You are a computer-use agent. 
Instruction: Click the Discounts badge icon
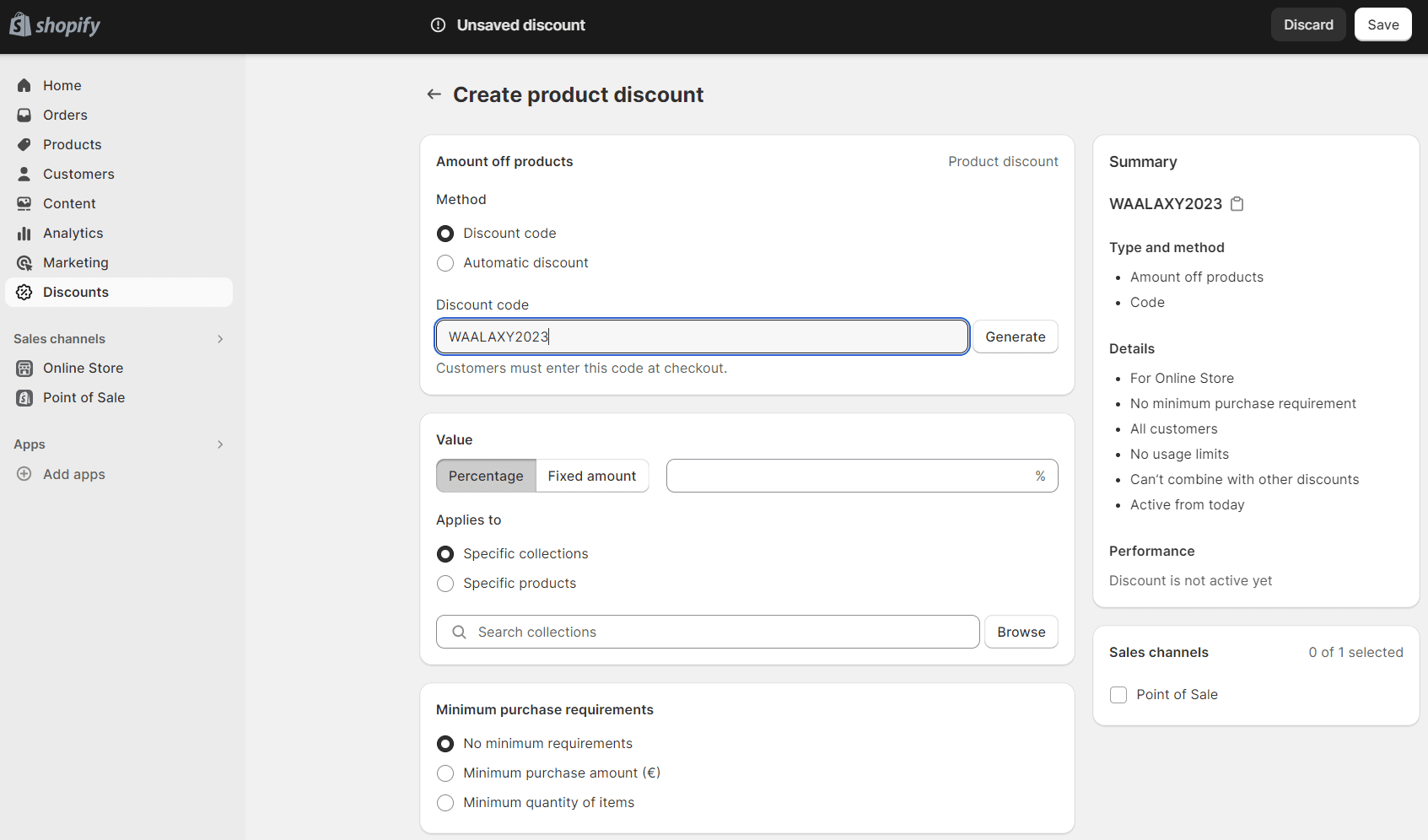click(24, 292)
